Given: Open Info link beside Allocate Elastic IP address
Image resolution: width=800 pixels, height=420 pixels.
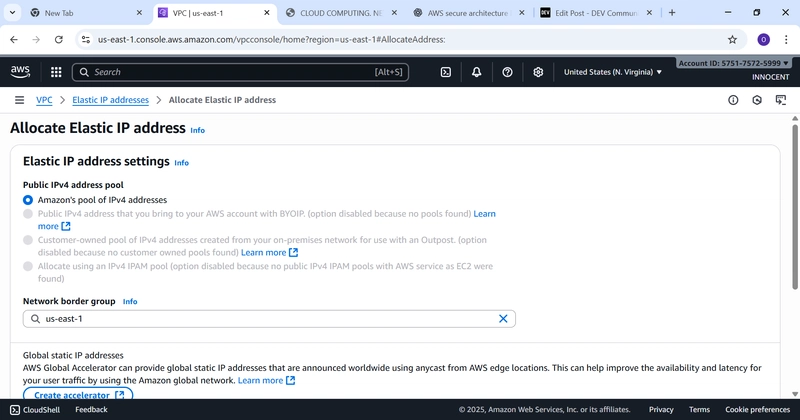Looking at the screenshot, I should pos(197,130).
